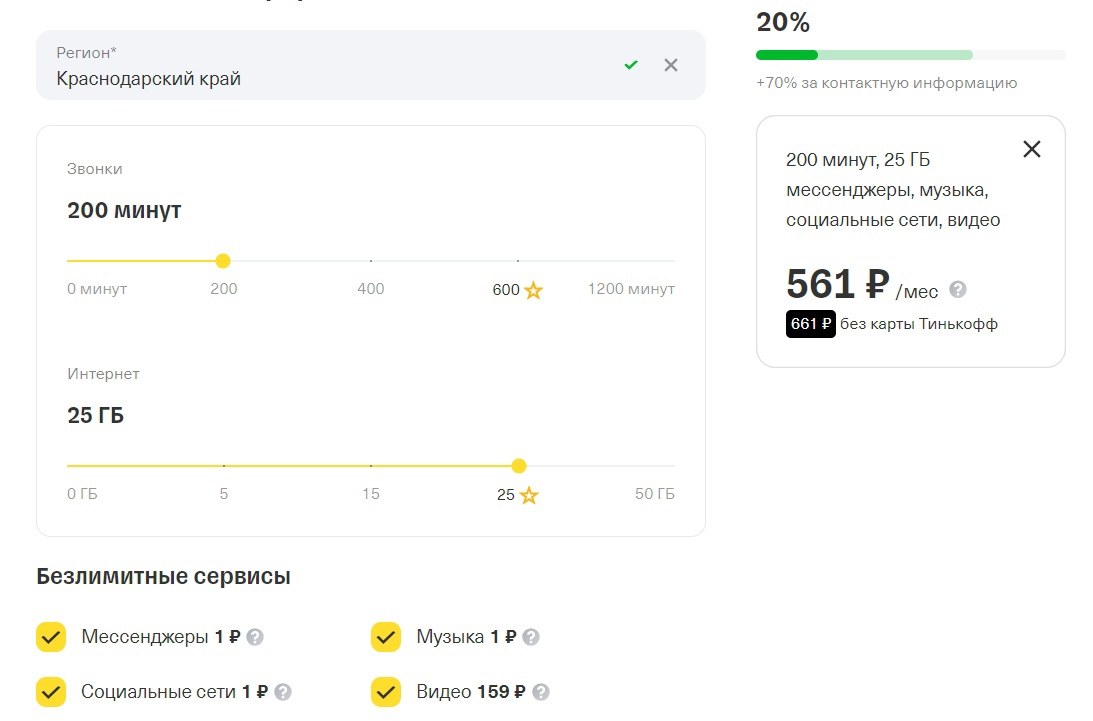The image size is (1093, 721).
Task: Click the help icon beside Видео 159 ₽
Action: [x=541, y=691]
